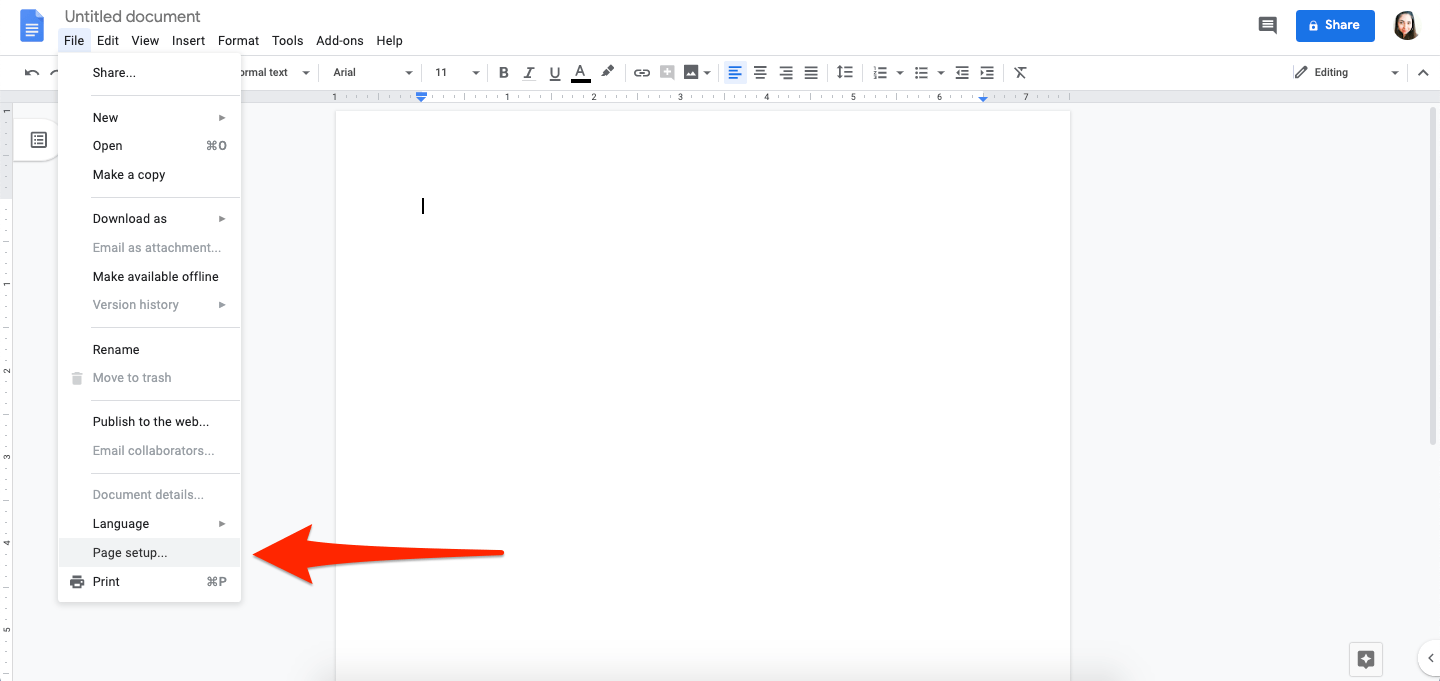Viewport: 1440px width, 681px height.
Task: Click the Untitled document title field
Action: [133, 17]
